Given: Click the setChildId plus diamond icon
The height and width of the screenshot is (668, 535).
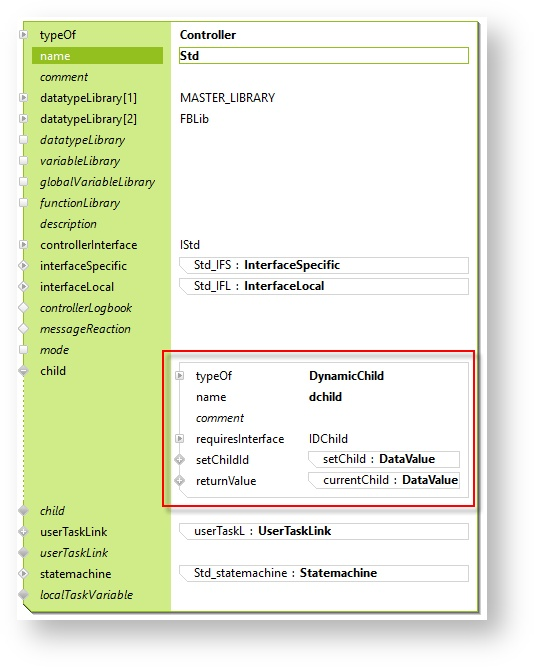Looking at the screenshot, I should coord(179,460).
